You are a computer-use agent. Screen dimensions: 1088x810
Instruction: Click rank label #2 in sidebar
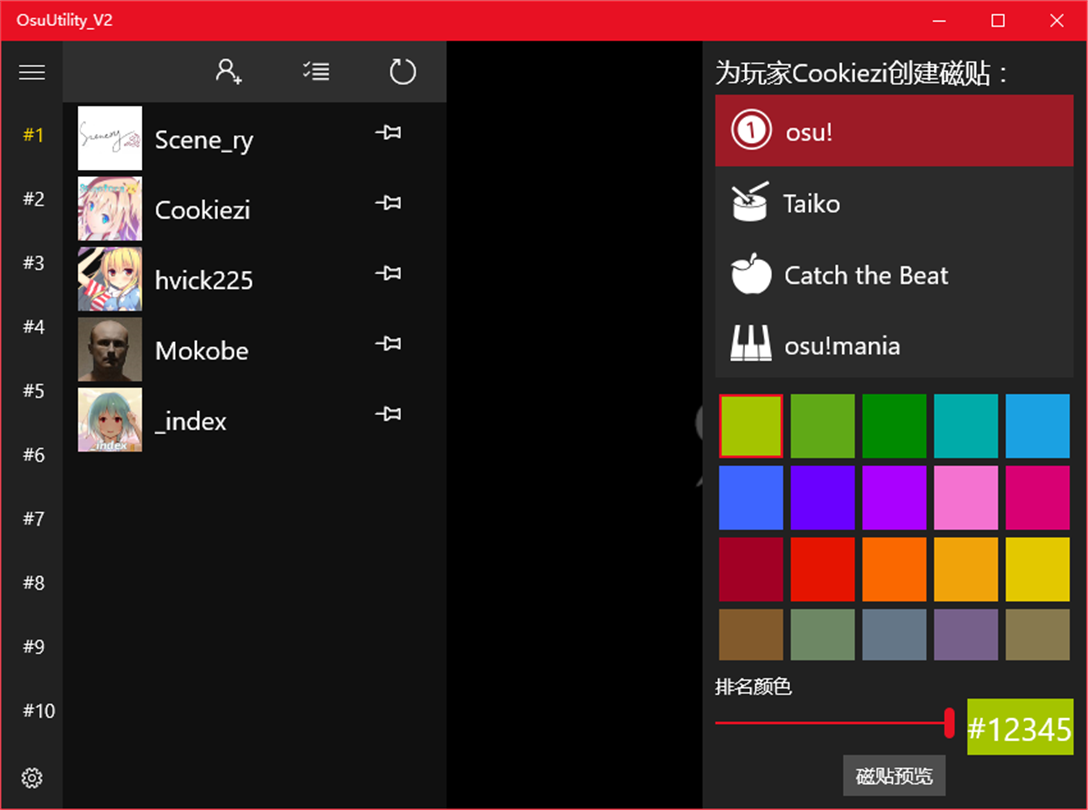[33, 199]
